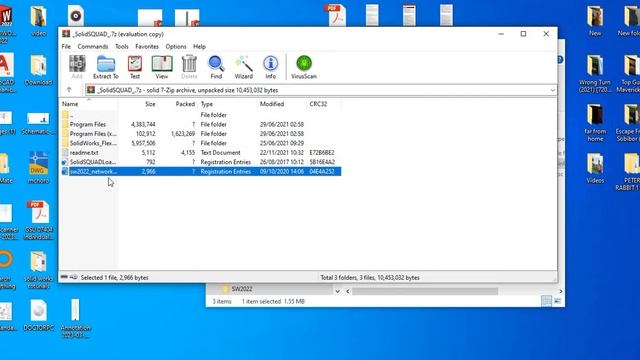The width and height of the screenshot is (640, 360).
Task: Select the SolidWorks_Flex... folder row
Action: coord(201,143)
